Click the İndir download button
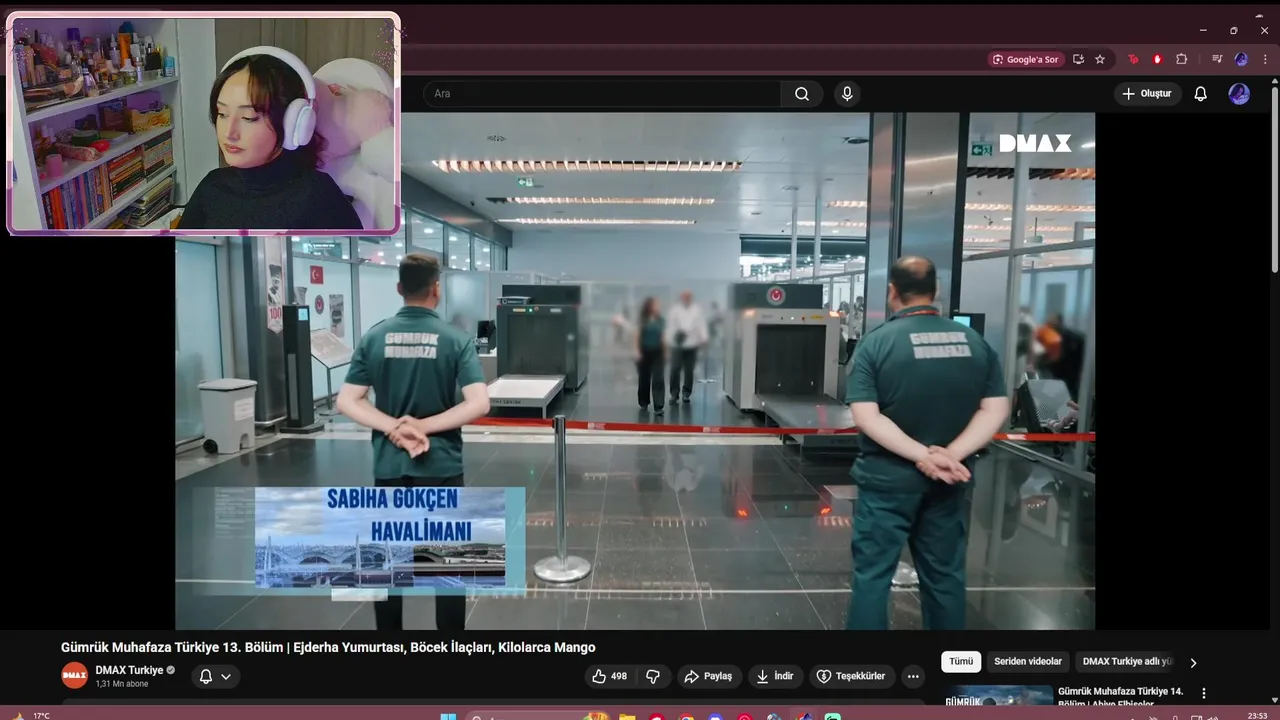Screen dimensions: 1280x720 tap(775, 676)
